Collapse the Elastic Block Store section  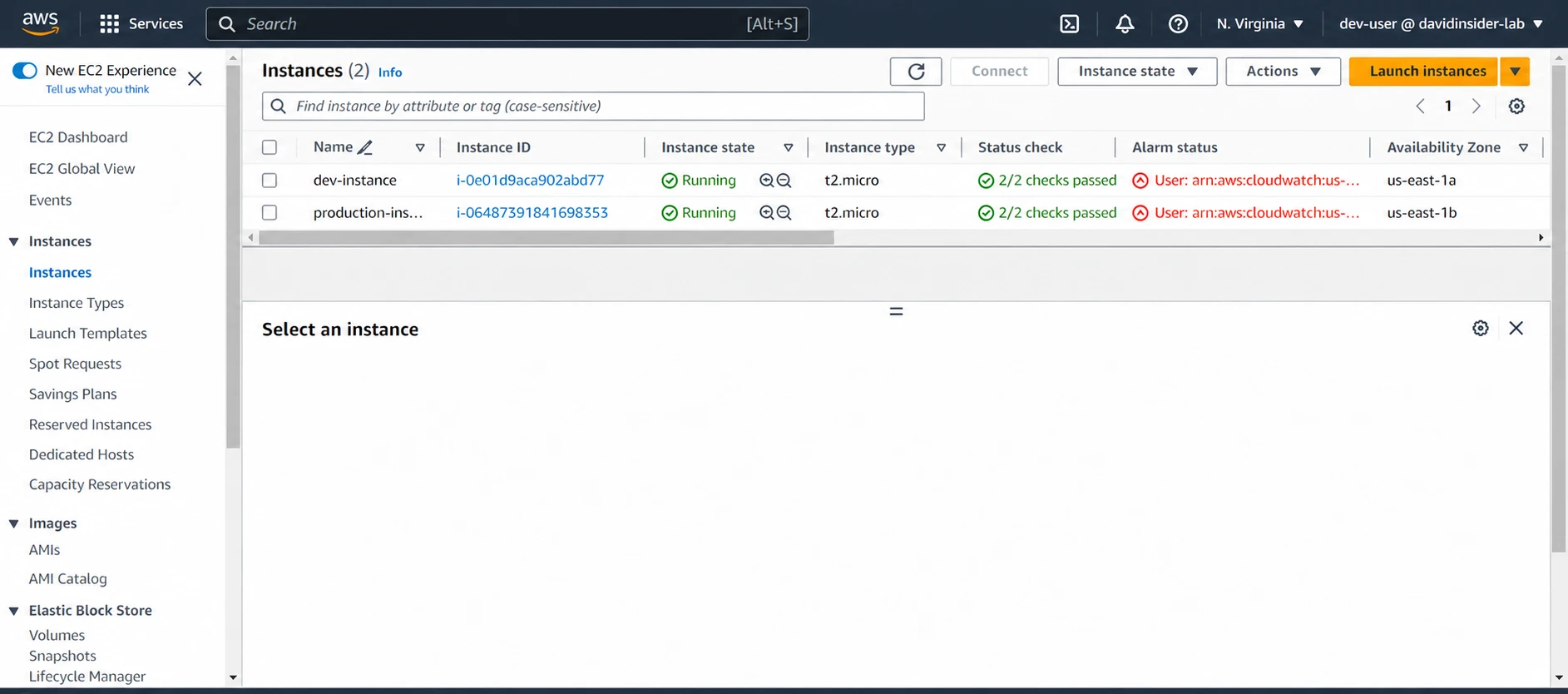pos(14,611)
